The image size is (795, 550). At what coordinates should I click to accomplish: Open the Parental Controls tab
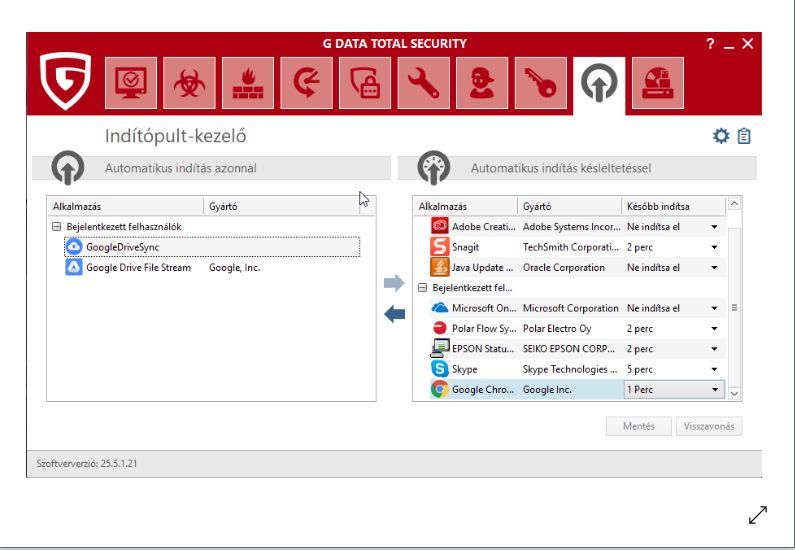482,83
